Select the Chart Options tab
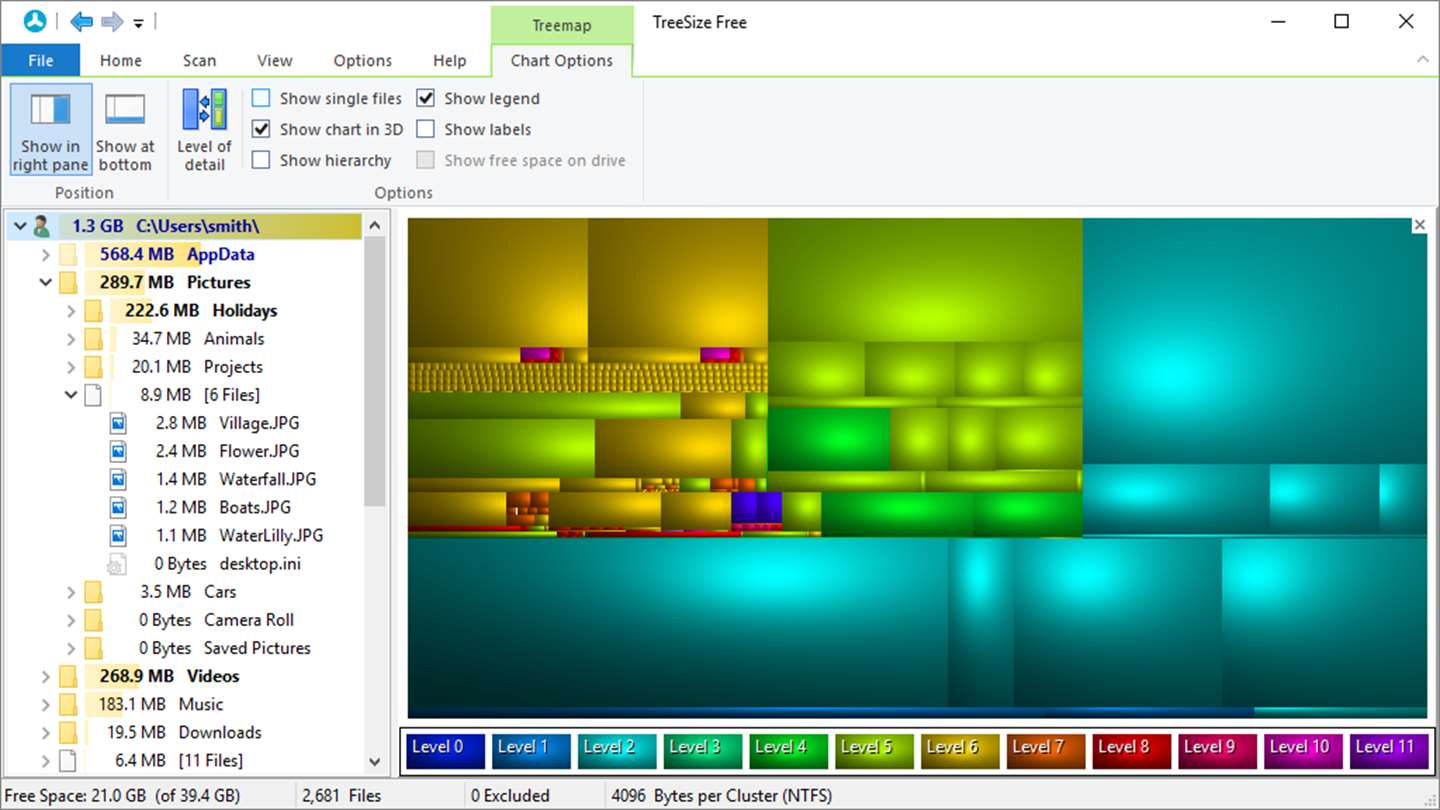 (562, 60)
